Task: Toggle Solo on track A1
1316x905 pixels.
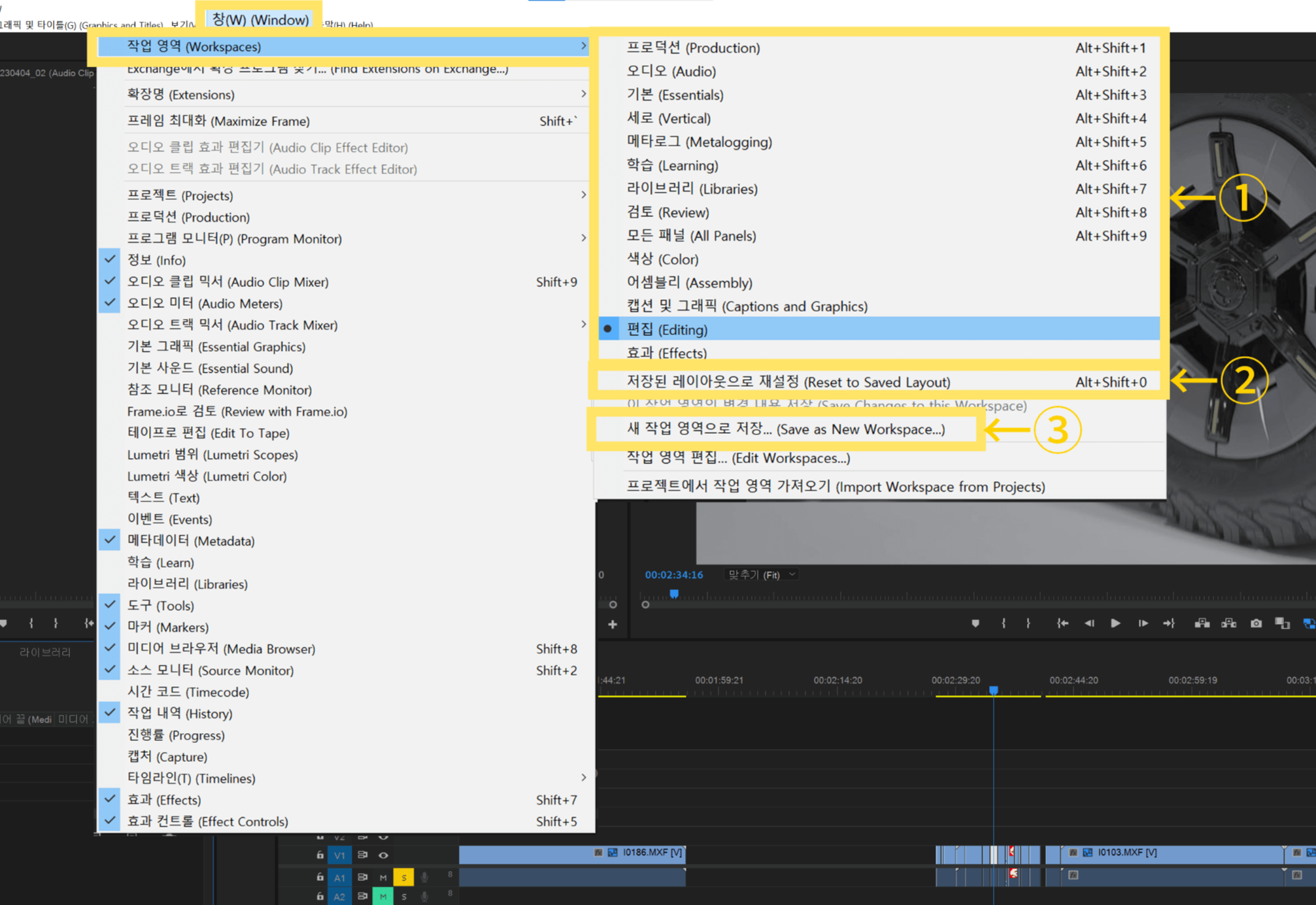Action: (x=403, y=877)
